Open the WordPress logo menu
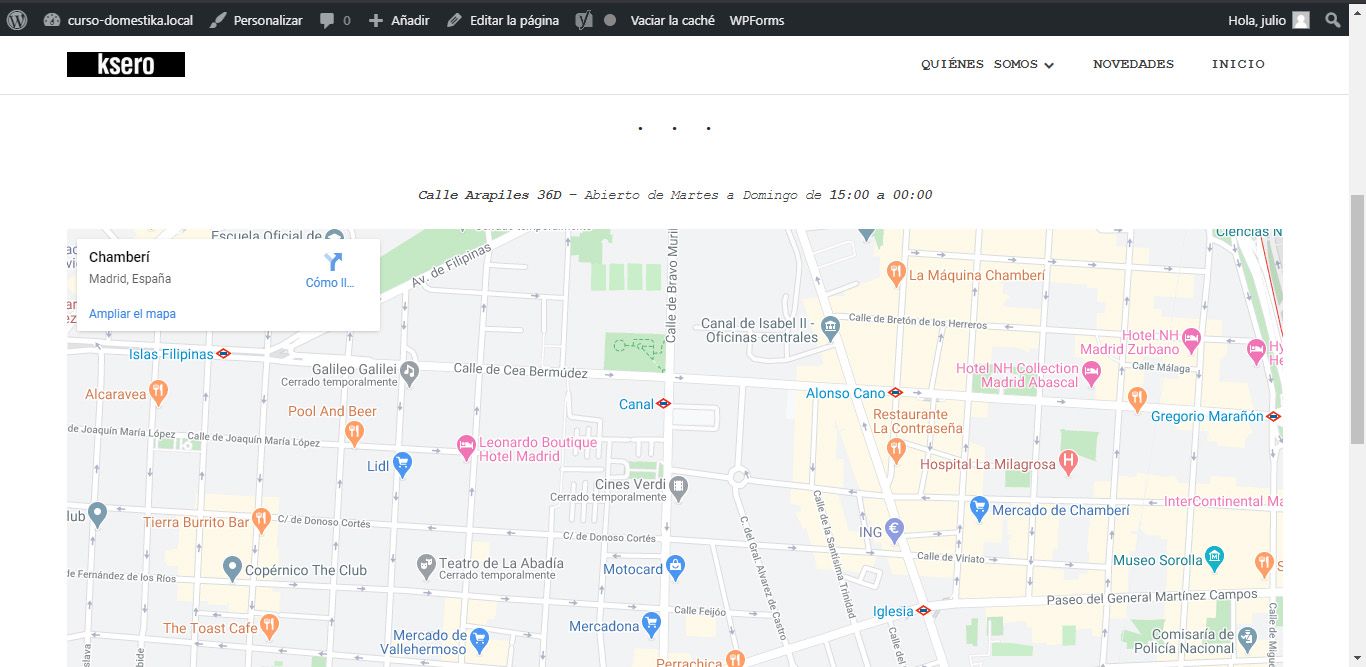Image resolution: width=1366 pixels, height=667 pixels. pyautogui.click(x=17, y=19)
